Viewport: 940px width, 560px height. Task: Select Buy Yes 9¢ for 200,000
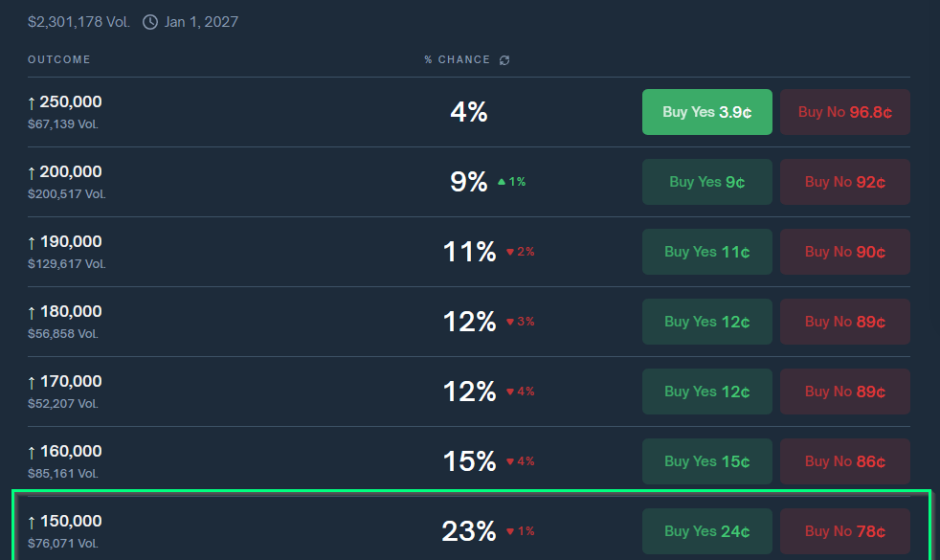tap(707, 182)
